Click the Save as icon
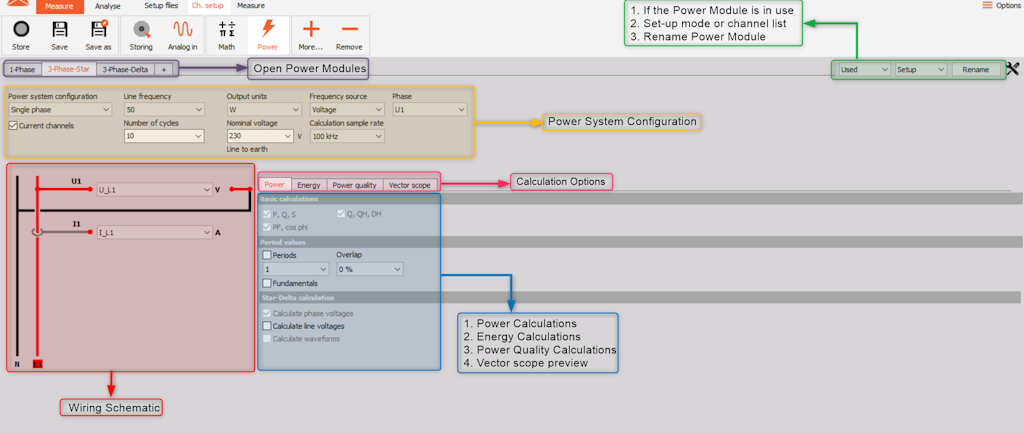The image size is (1024, 433). 99,30
